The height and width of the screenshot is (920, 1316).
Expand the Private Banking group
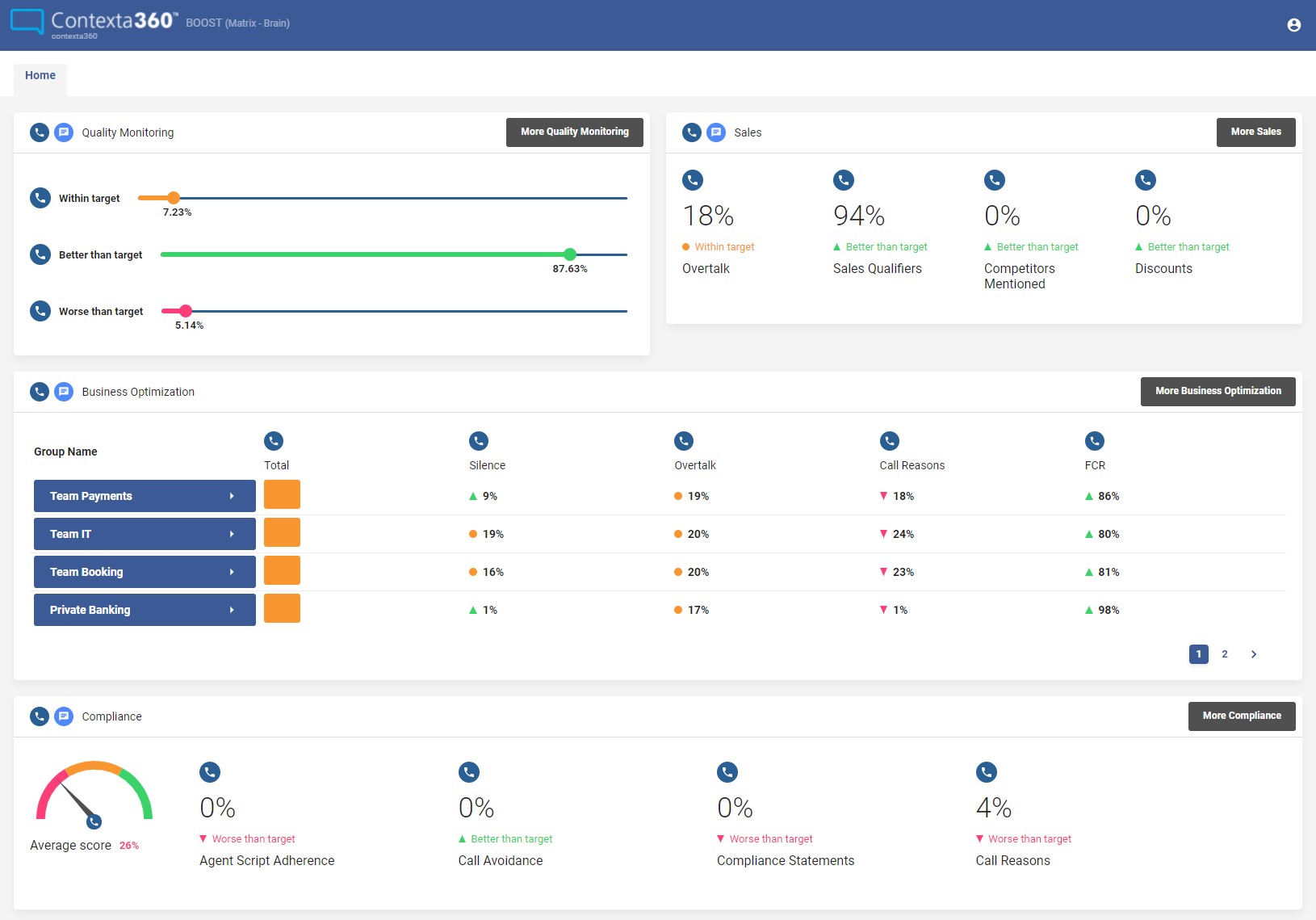coord(145,610)
